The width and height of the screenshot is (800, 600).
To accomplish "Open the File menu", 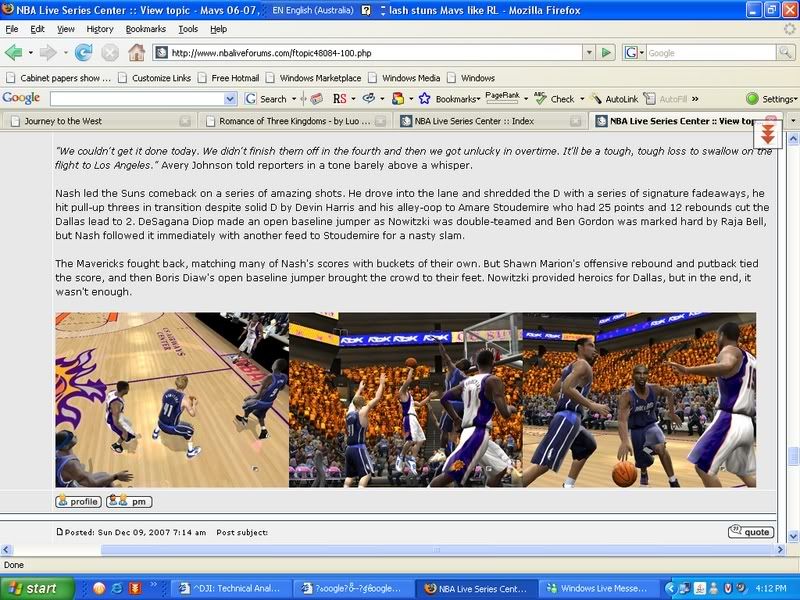I will [12, 29].
